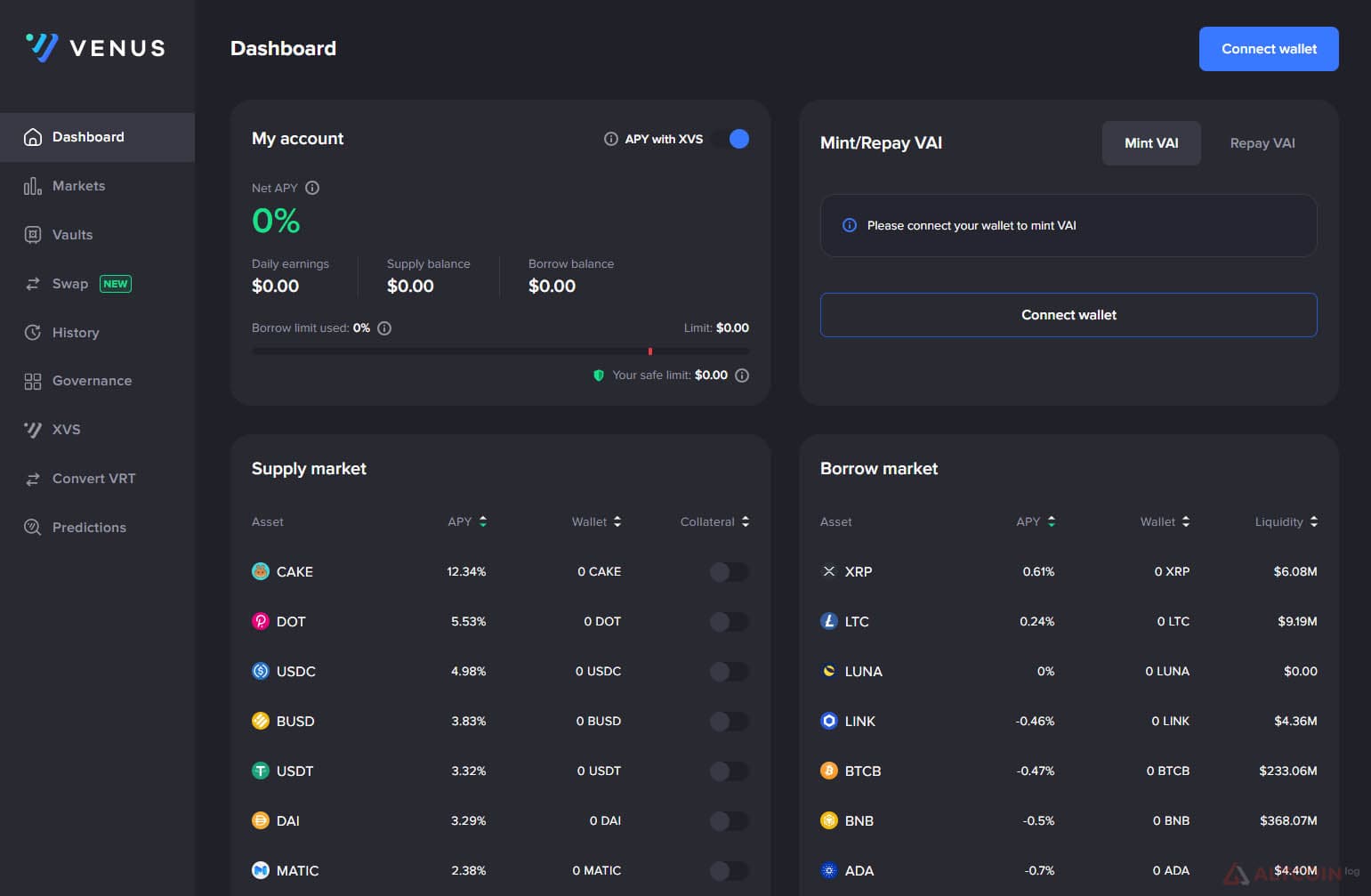Viewport: 1371px width, 896px height.
Task: Click the DOT token icon
Action: click(261, 621)
